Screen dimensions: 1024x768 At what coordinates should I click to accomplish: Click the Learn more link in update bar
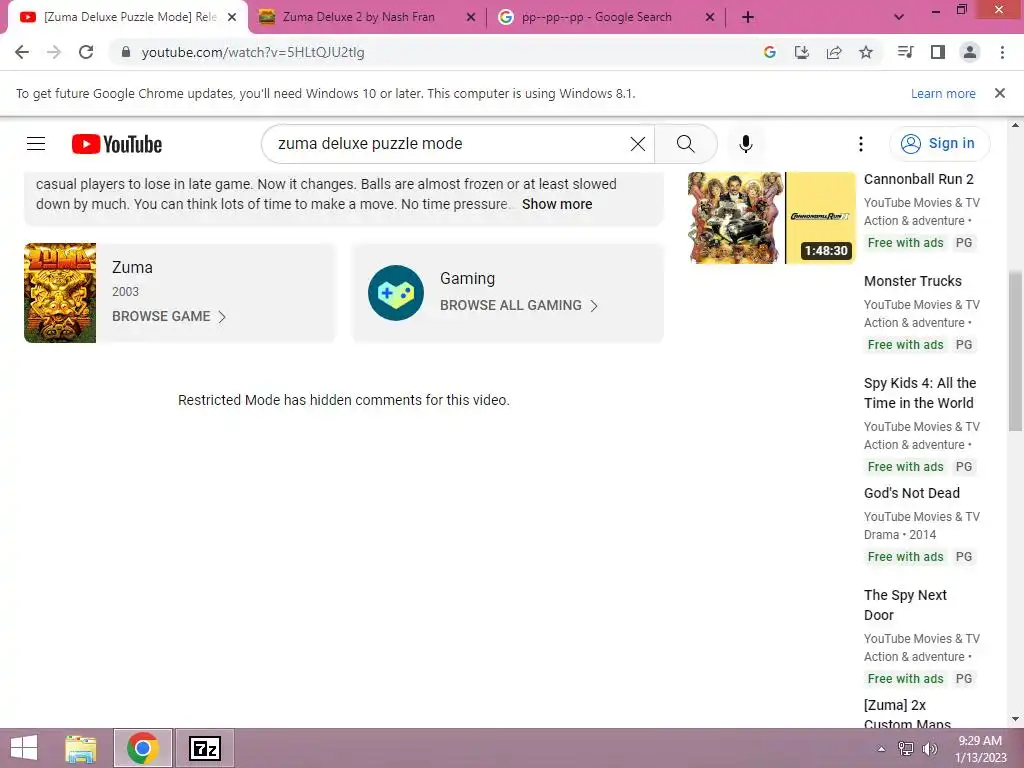[x=943, y=93]
